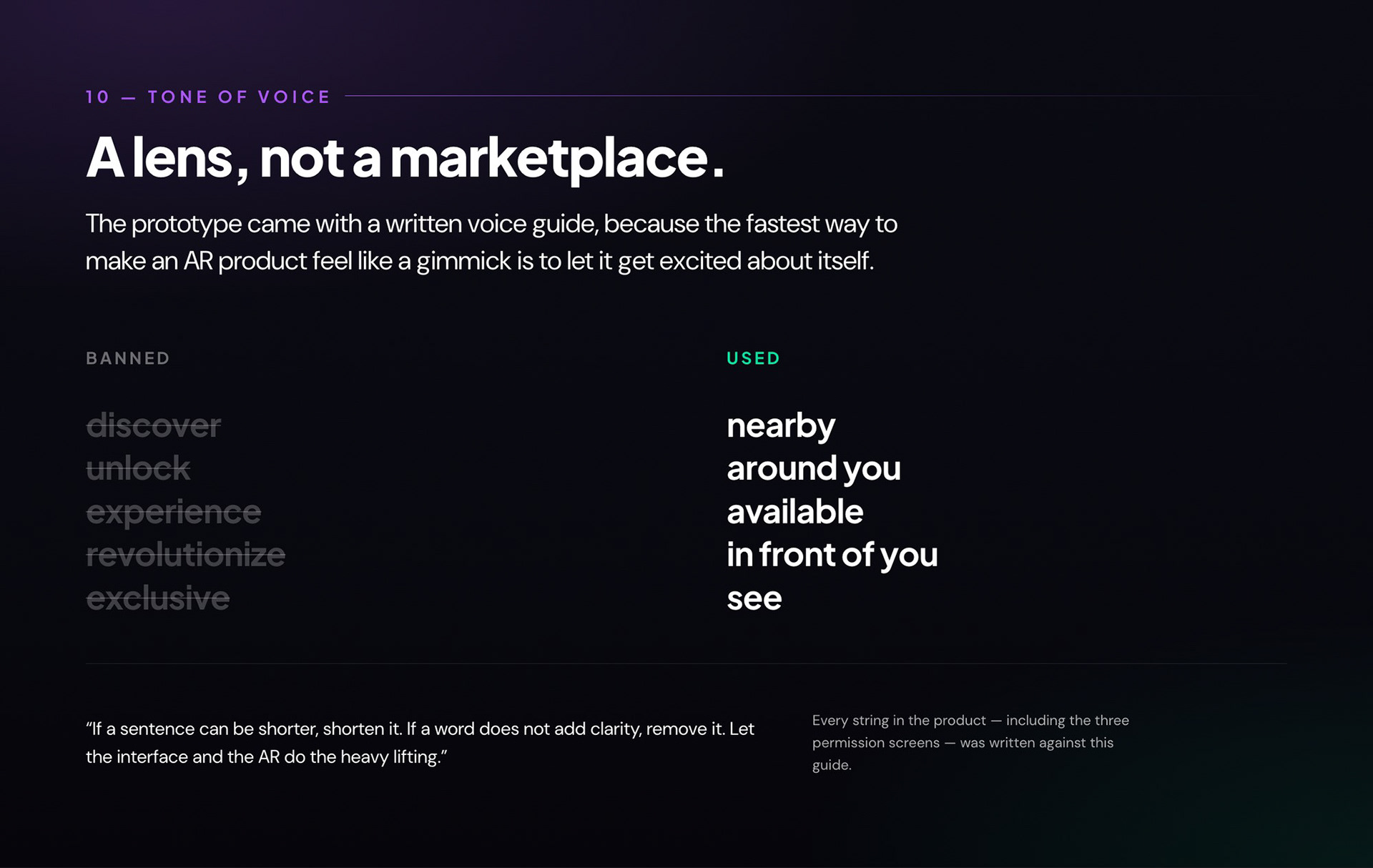Click the struck-through word 'experience'
The image size is (1373, 868).
pos(174,513)
